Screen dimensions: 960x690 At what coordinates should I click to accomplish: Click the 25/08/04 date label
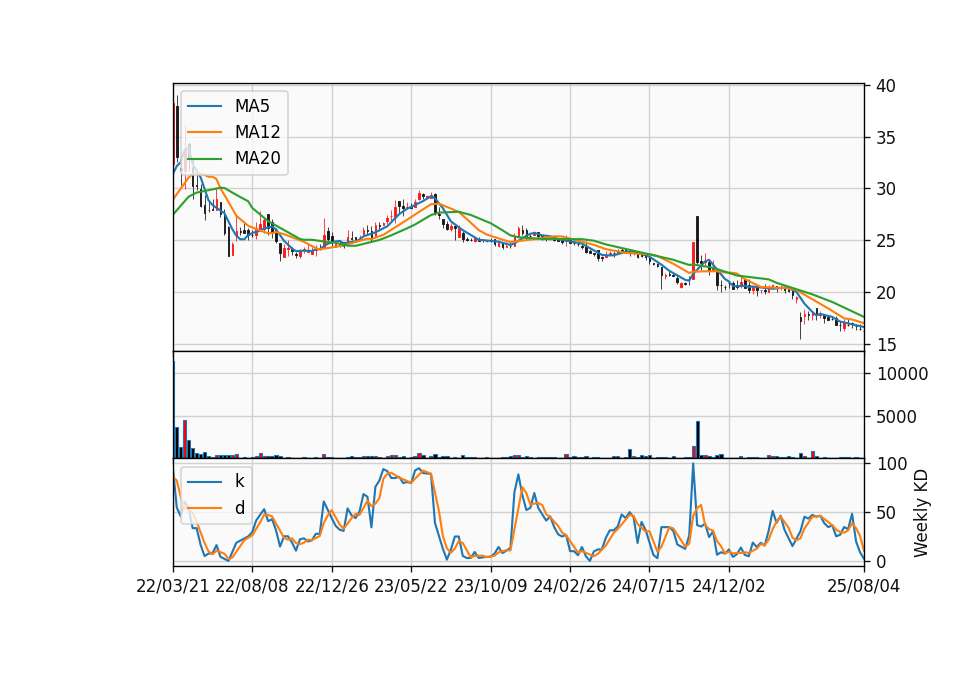click(863, 587)
